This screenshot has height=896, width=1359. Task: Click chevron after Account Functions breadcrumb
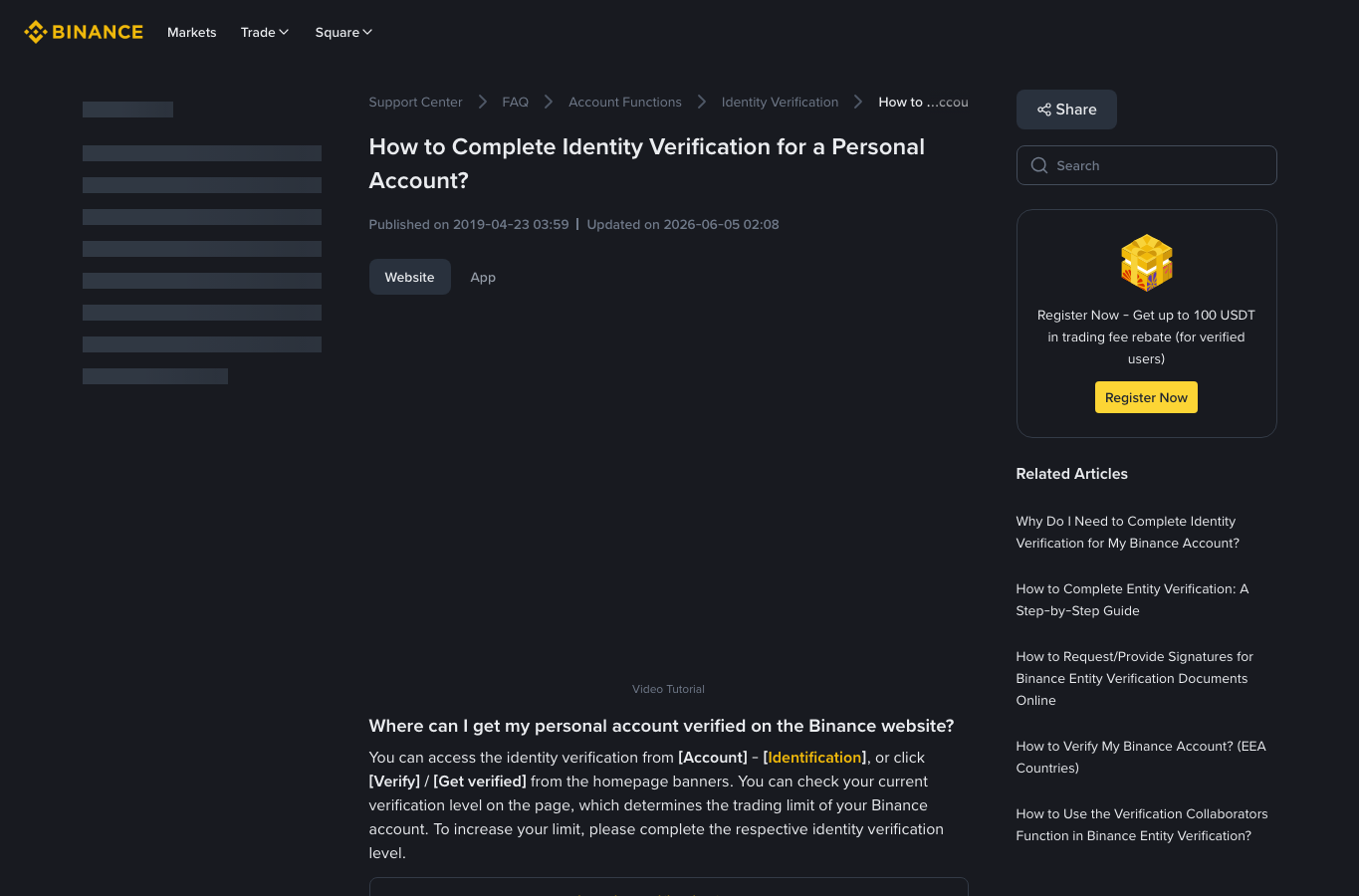pyautogui.click(x=702, y=102)
